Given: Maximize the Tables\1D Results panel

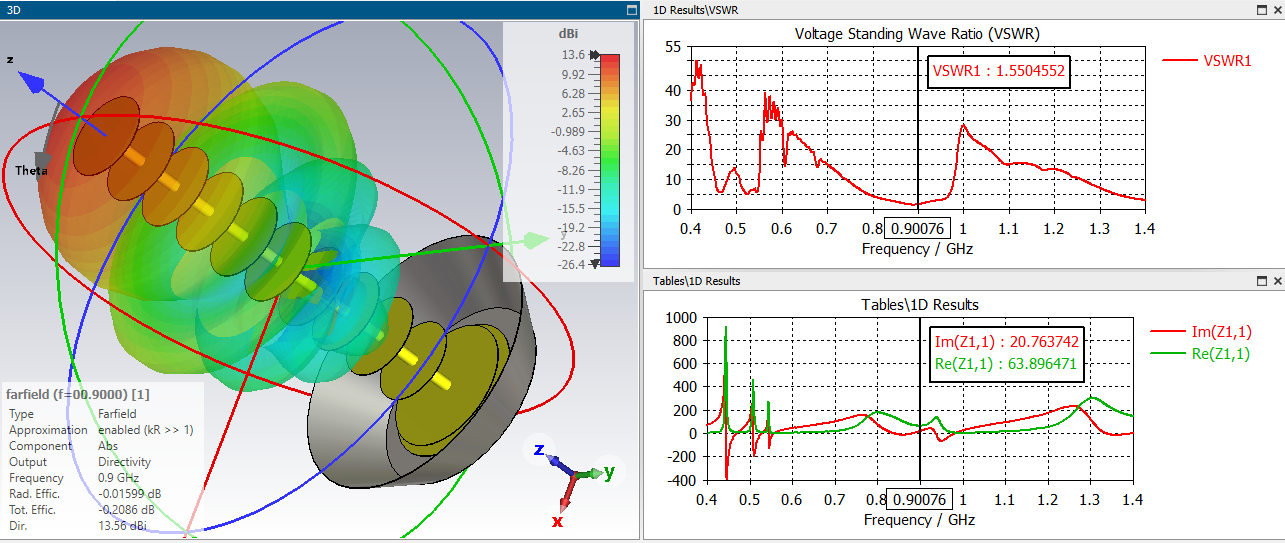Looking at the screenshot, I should point(1262,281).
